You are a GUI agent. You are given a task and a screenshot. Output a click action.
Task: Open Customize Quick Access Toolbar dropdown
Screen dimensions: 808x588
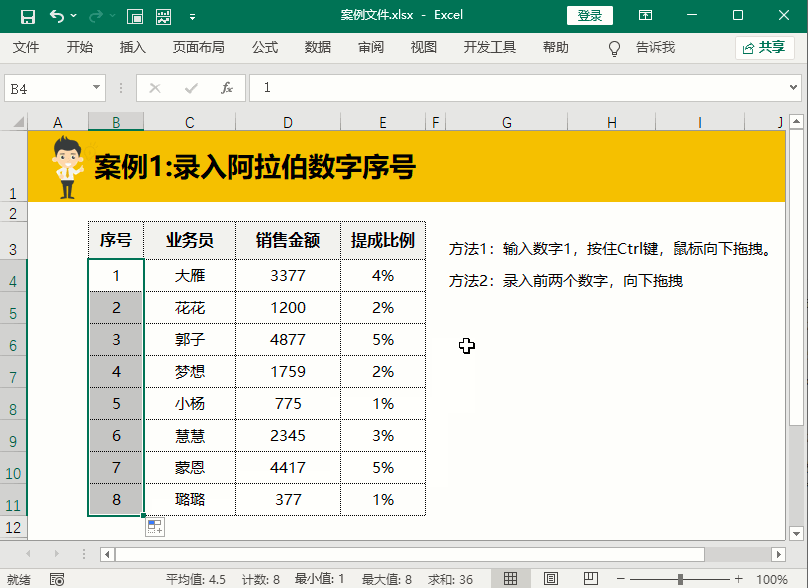coord(192,16)
